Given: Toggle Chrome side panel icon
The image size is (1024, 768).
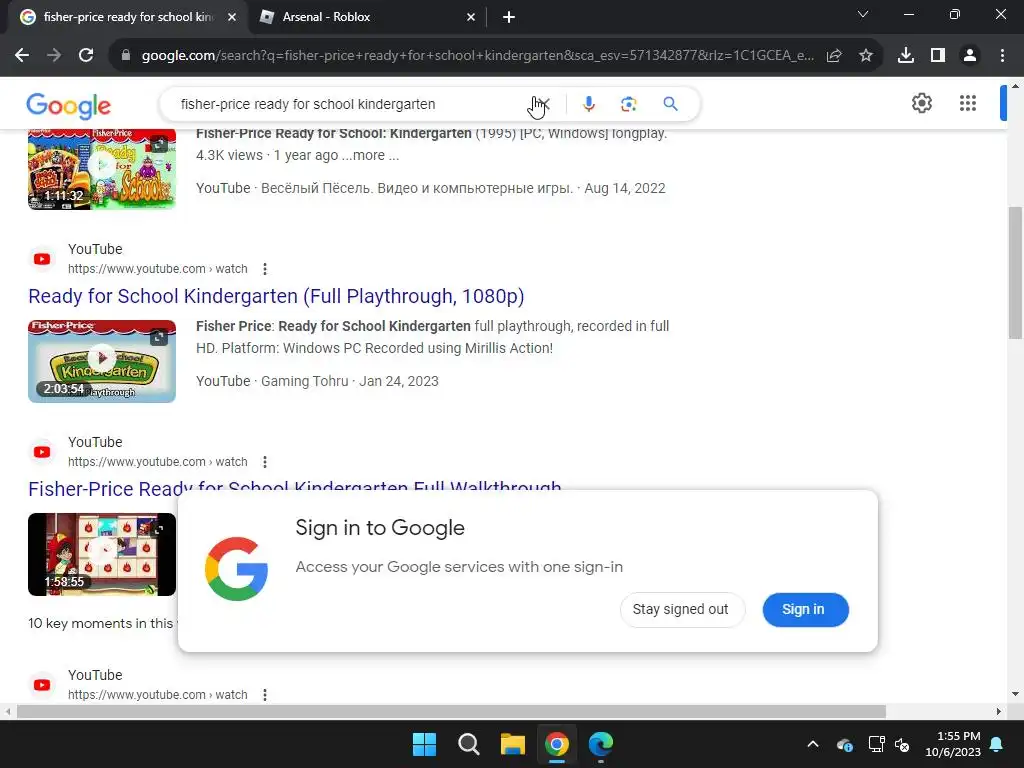Looking at the screenshot, I should click(x=938, y=56).
